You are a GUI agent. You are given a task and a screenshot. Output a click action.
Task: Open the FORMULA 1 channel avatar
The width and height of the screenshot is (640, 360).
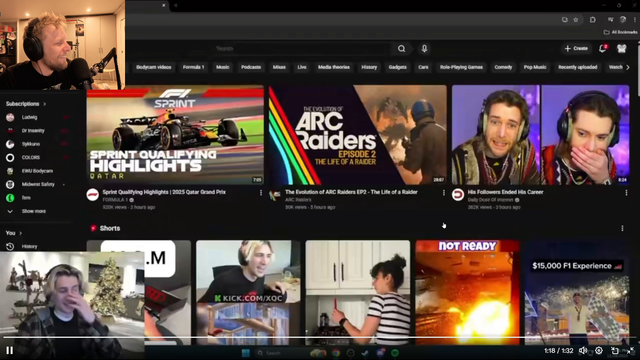[x=93, y=195]
